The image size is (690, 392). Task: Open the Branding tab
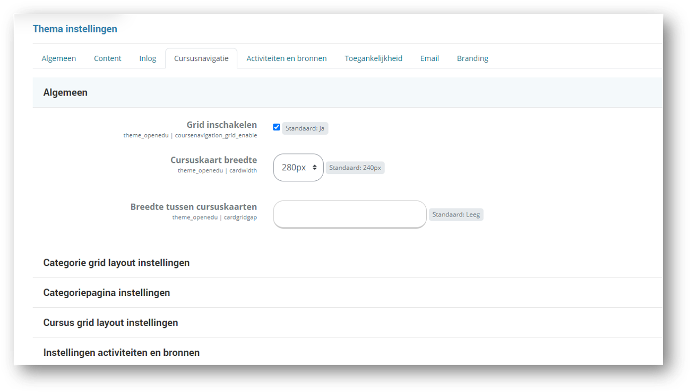coord(472,59)
